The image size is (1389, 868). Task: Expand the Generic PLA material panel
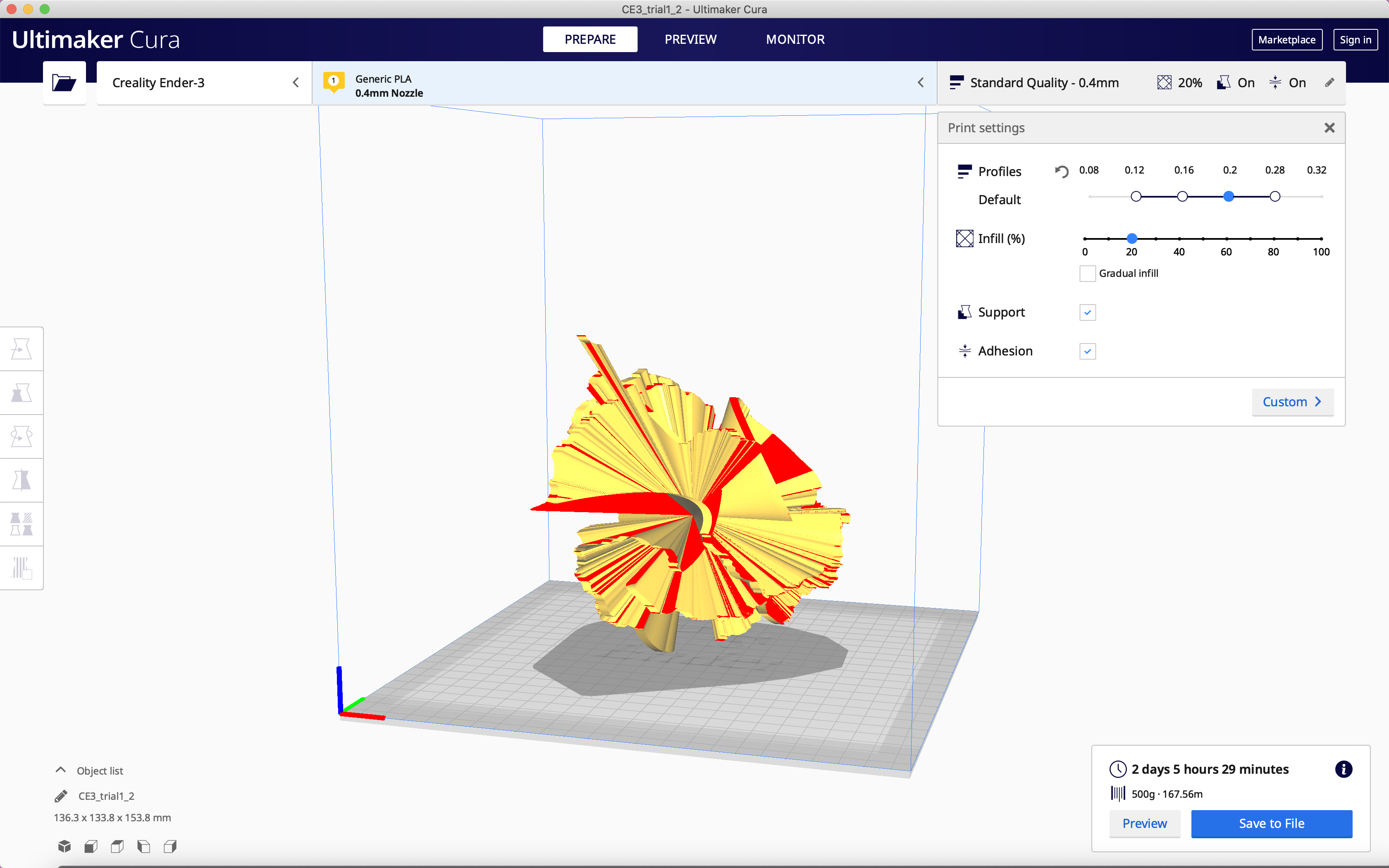tap(625, 83)
